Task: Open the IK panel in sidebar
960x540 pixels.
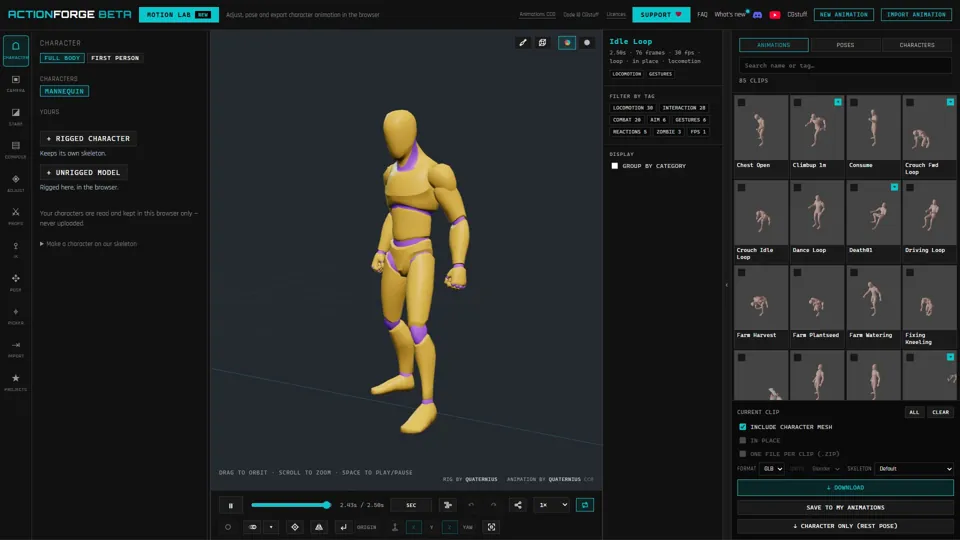Action: click(x=16, y=249)
